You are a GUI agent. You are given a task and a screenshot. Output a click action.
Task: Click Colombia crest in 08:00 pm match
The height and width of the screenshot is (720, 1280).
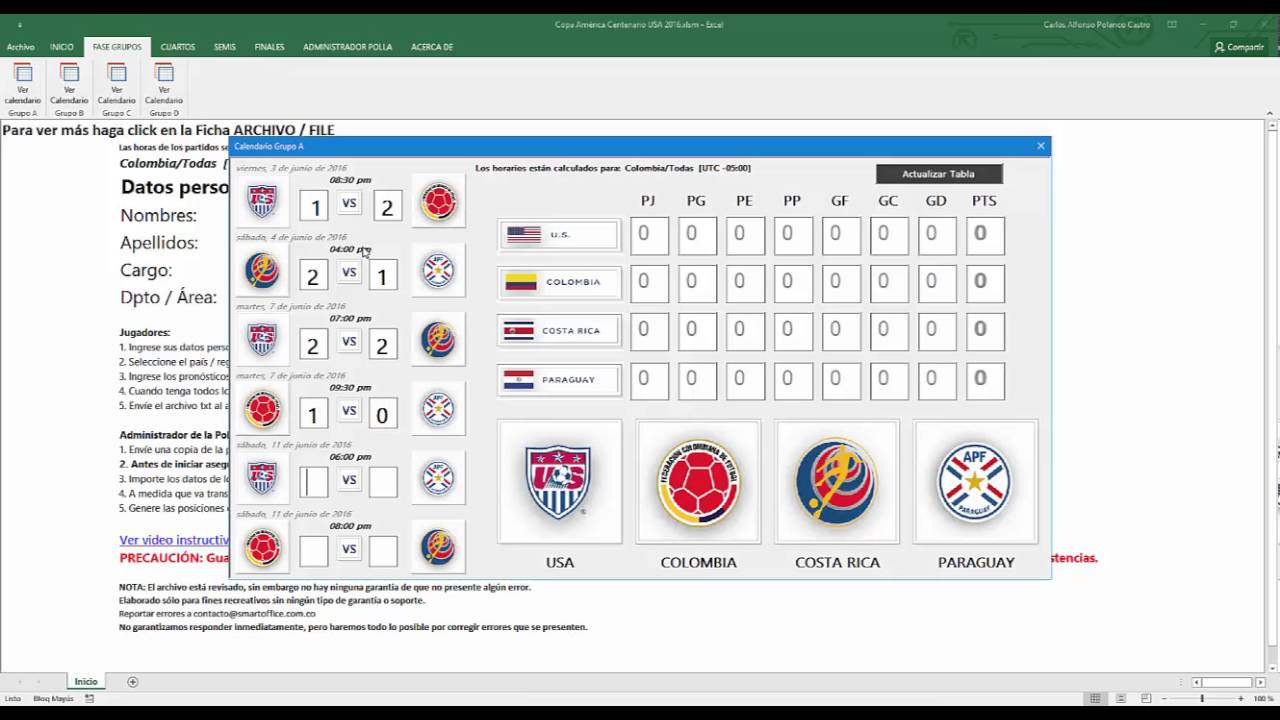(x=262, y=547)
